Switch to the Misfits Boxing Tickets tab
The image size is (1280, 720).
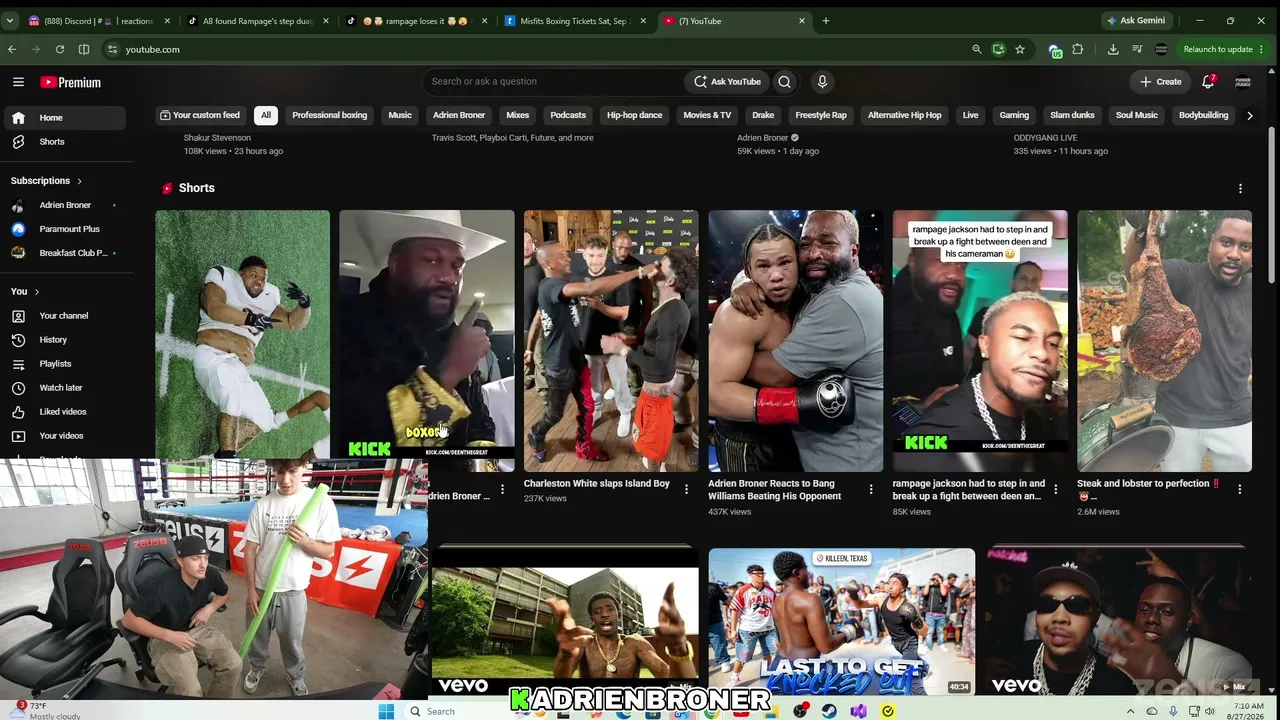pyautogui.click(x=574, y=21)
